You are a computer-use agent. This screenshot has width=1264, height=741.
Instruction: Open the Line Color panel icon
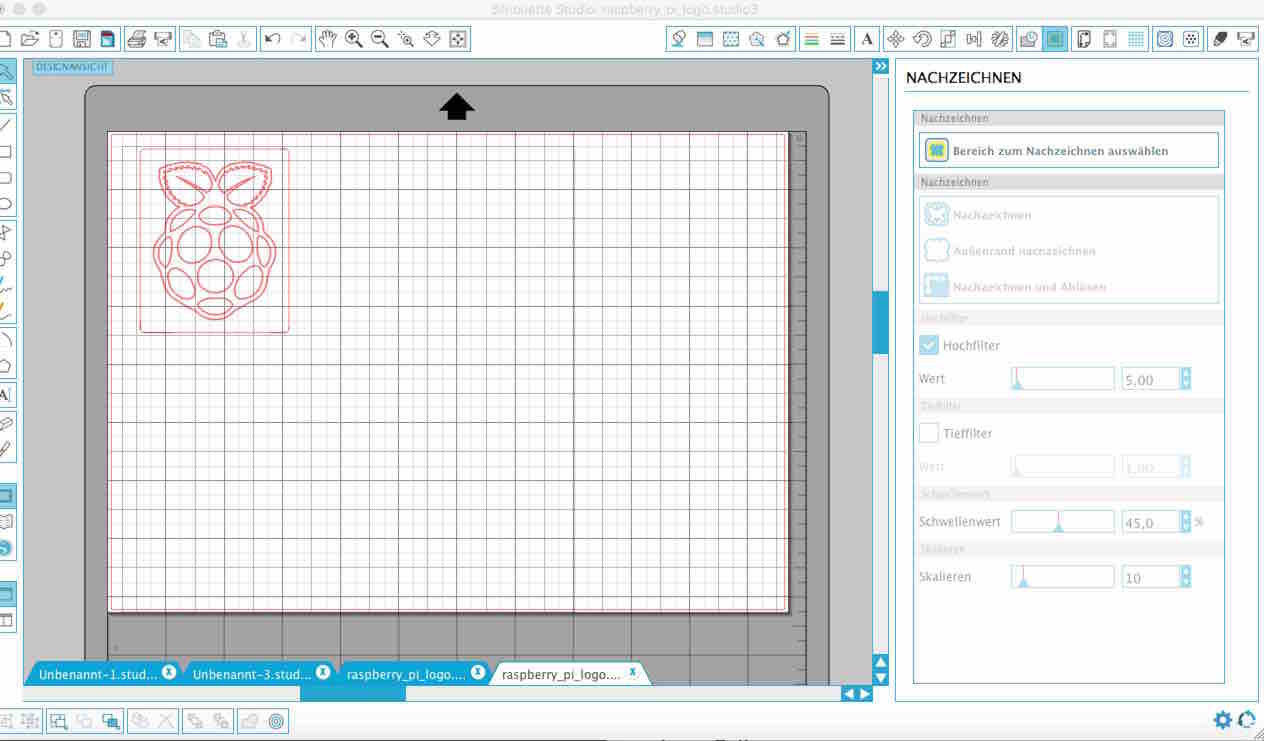coord(811,39)
